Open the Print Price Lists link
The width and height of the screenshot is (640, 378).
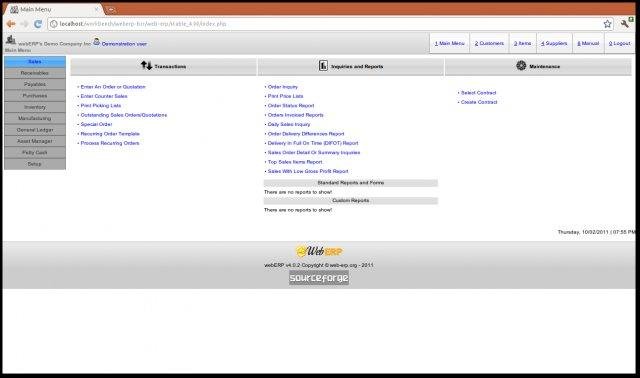pyautogui.click(x=286, y=96)
